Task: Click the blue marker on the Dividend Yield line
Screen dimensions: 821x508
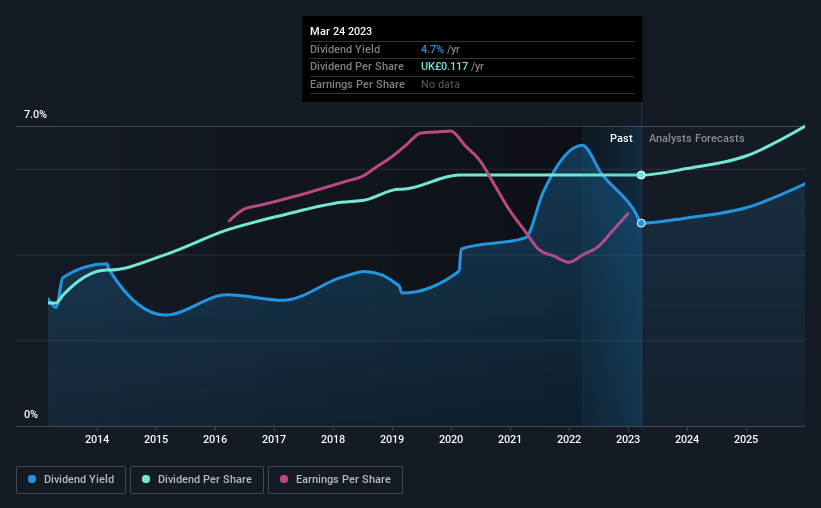Action: [641, 223]
